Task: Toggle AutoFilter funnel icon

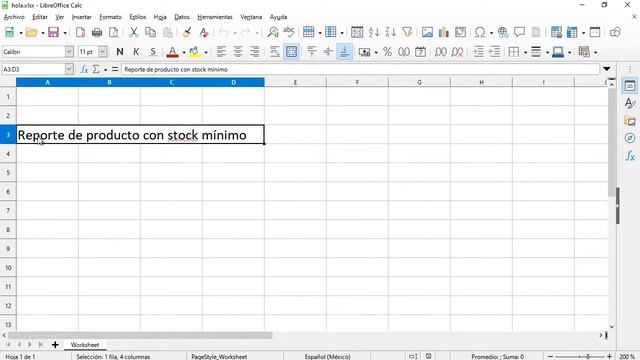Action: [x=407, y=32]
